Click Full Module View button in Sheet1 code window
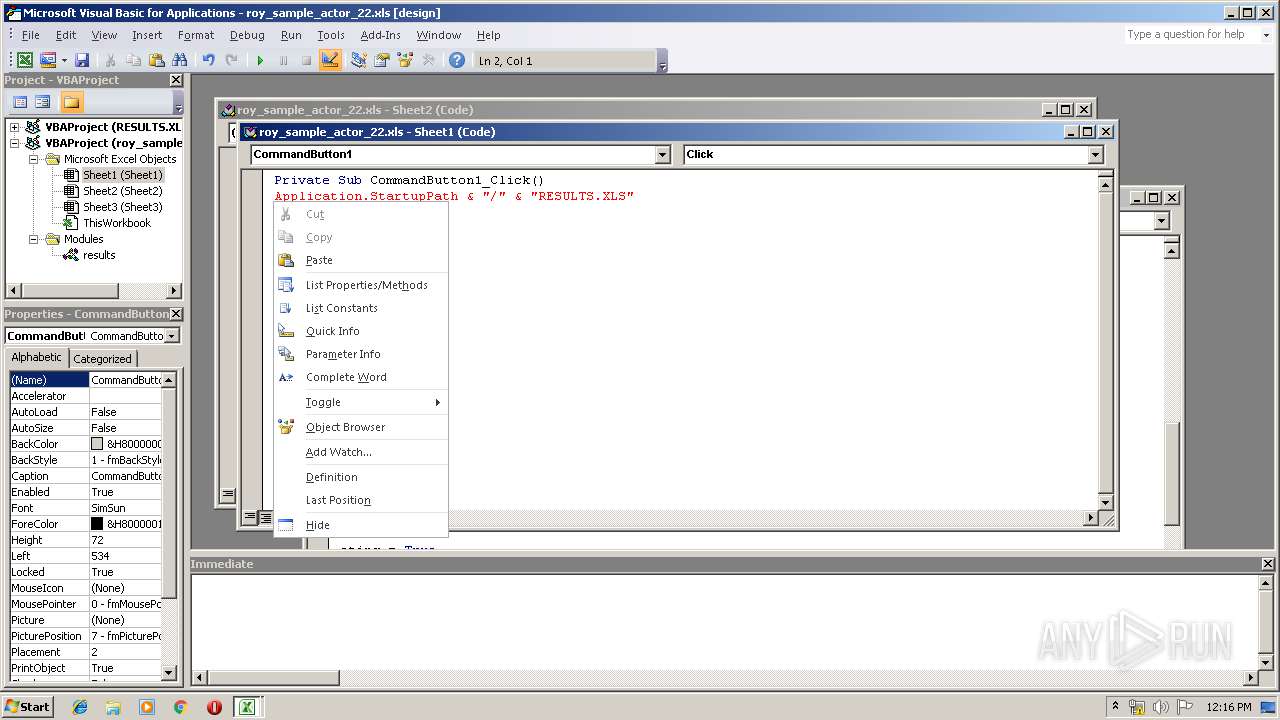This screenshot has height=720, width=1280. point(265,518)
